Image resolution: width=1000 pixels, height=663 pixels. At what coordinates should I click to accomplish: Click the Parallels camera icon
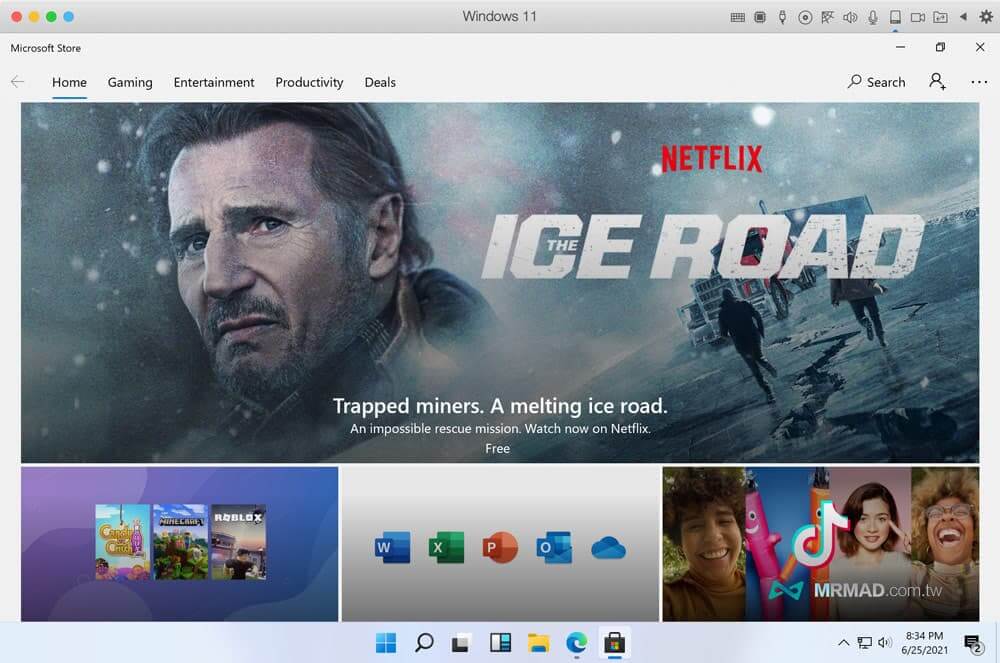pos(918,17)
